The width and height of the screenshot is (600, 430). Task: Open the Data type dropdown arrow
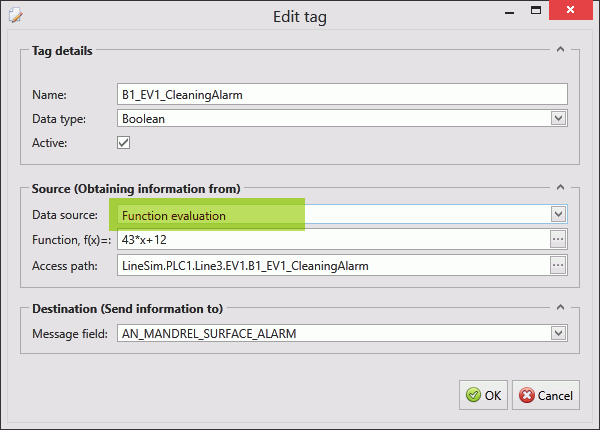558,118
